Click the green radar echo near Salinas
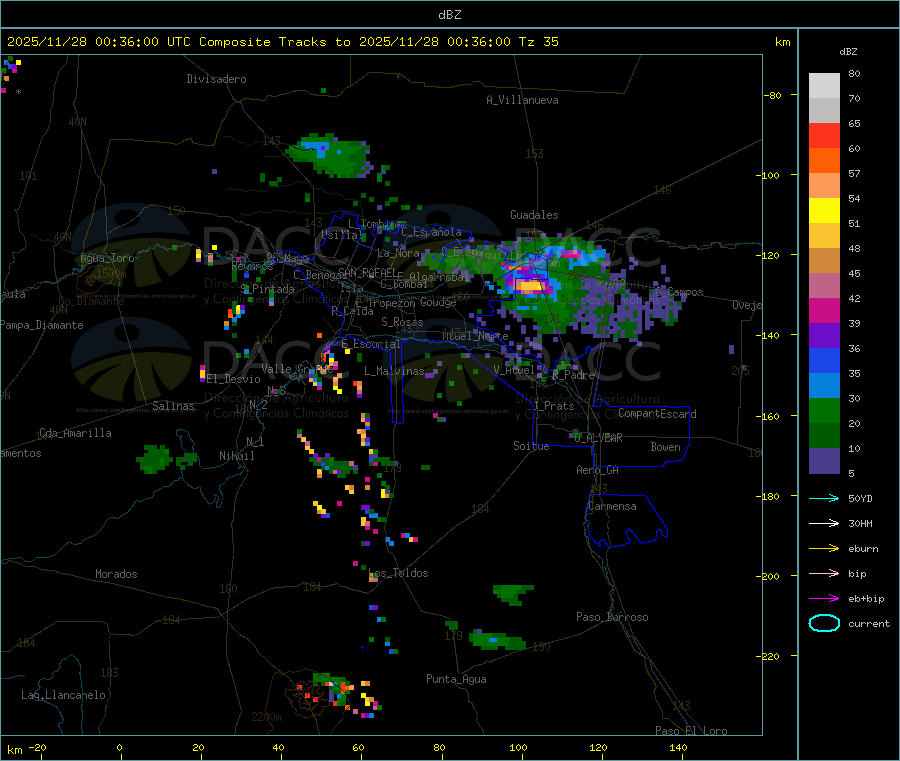 pos(154,459)
